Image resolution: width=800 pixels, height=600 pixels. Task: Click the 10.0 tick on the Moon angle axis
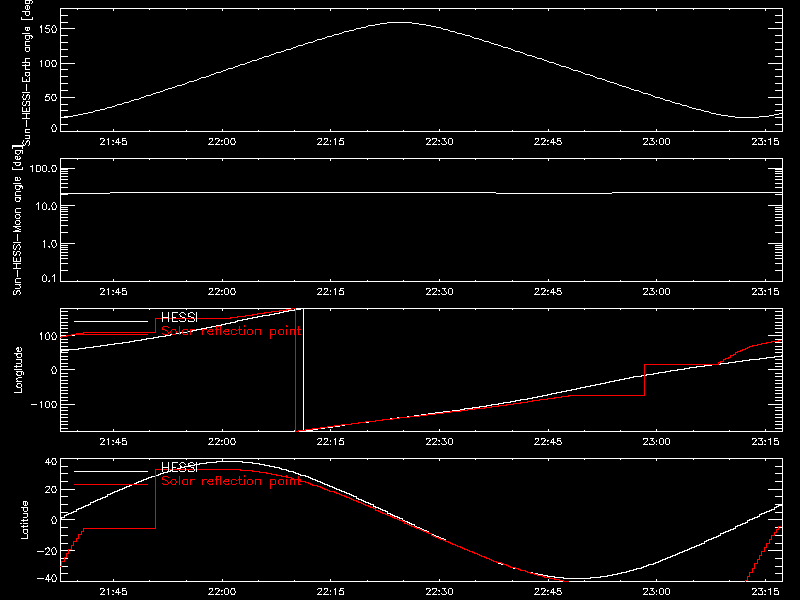tap(46, 206)
